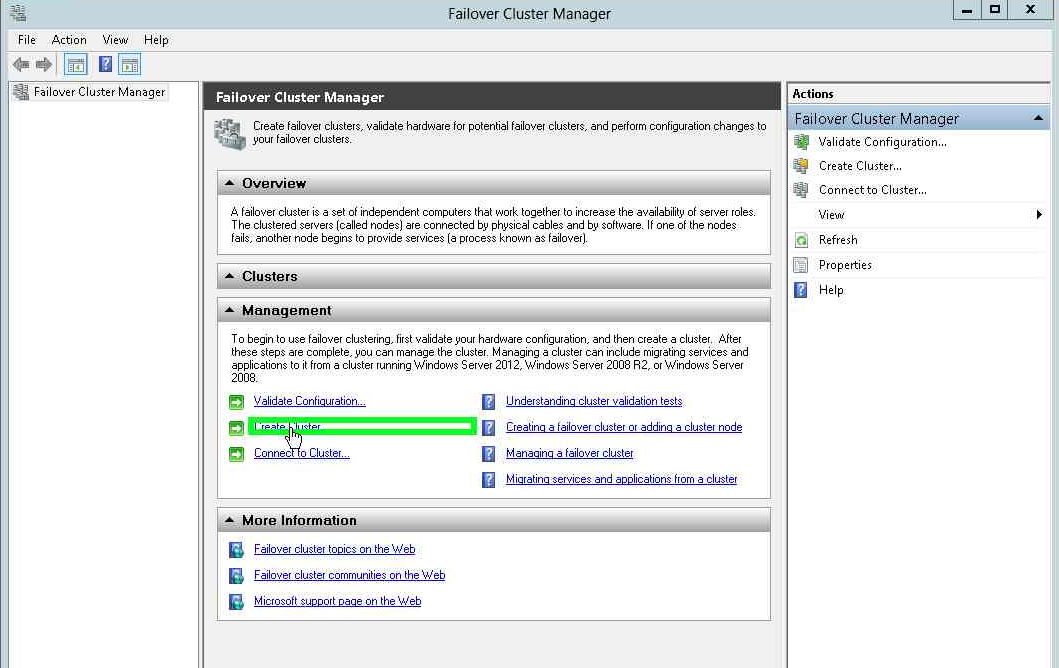1059x668 pixels.
Task: Open Failover cluster topics on the Web
Action: pyautogui.click(x=334, y=549)
